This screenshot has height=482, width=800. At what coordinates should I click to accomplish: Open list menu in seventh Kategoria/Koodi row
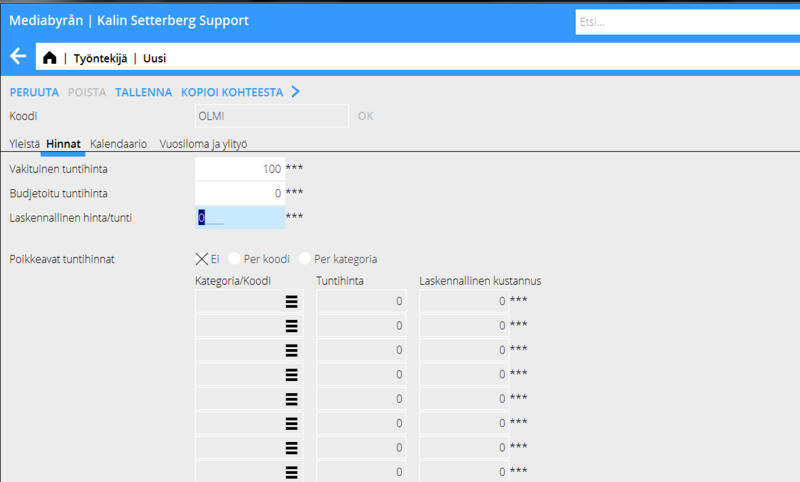pyautogui.click(x=291, y=448)
